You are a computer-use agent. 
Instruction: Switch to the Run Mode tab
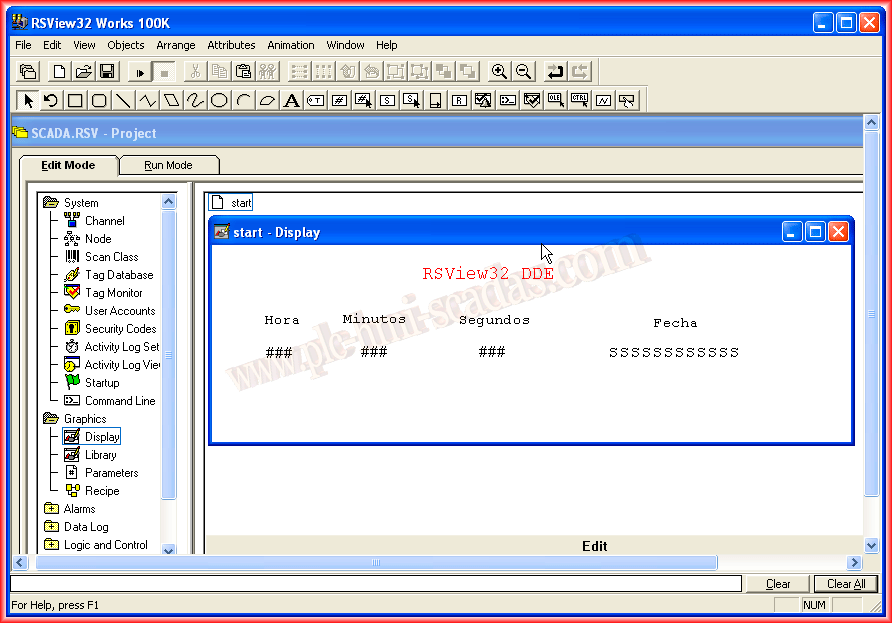(x=168, y=165)
